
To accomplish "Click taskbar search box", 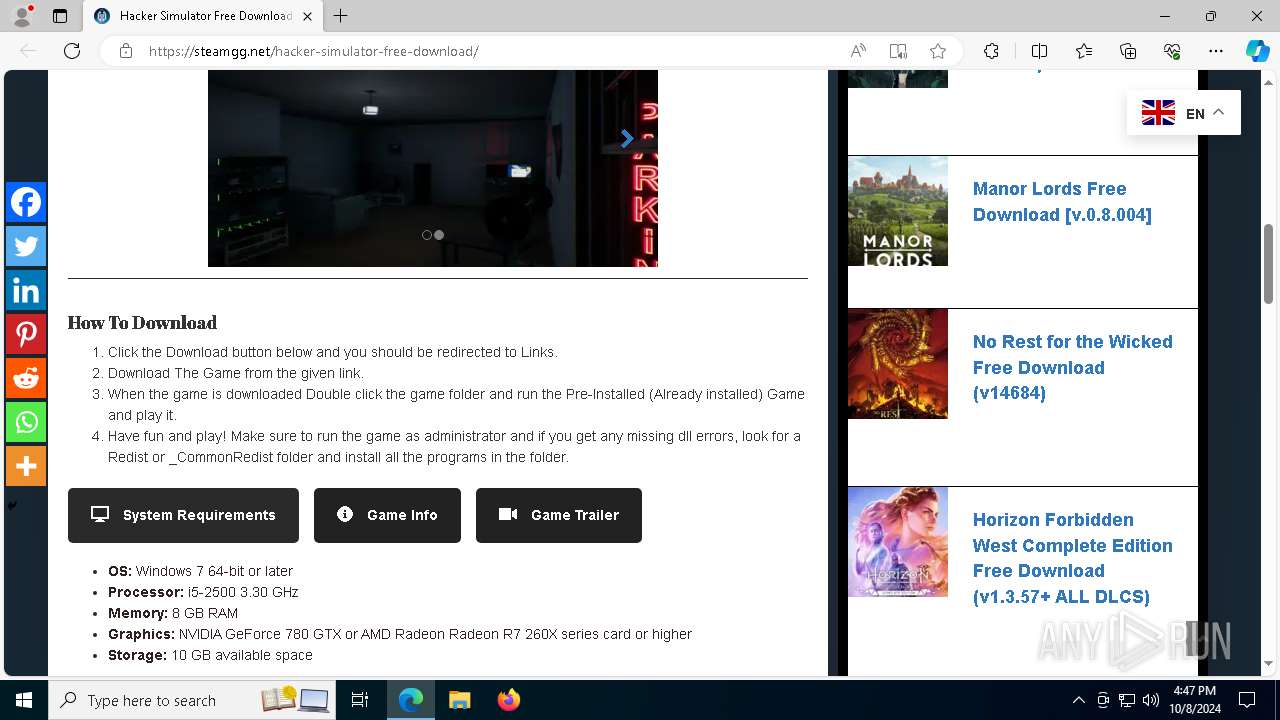I will (194, 700).
